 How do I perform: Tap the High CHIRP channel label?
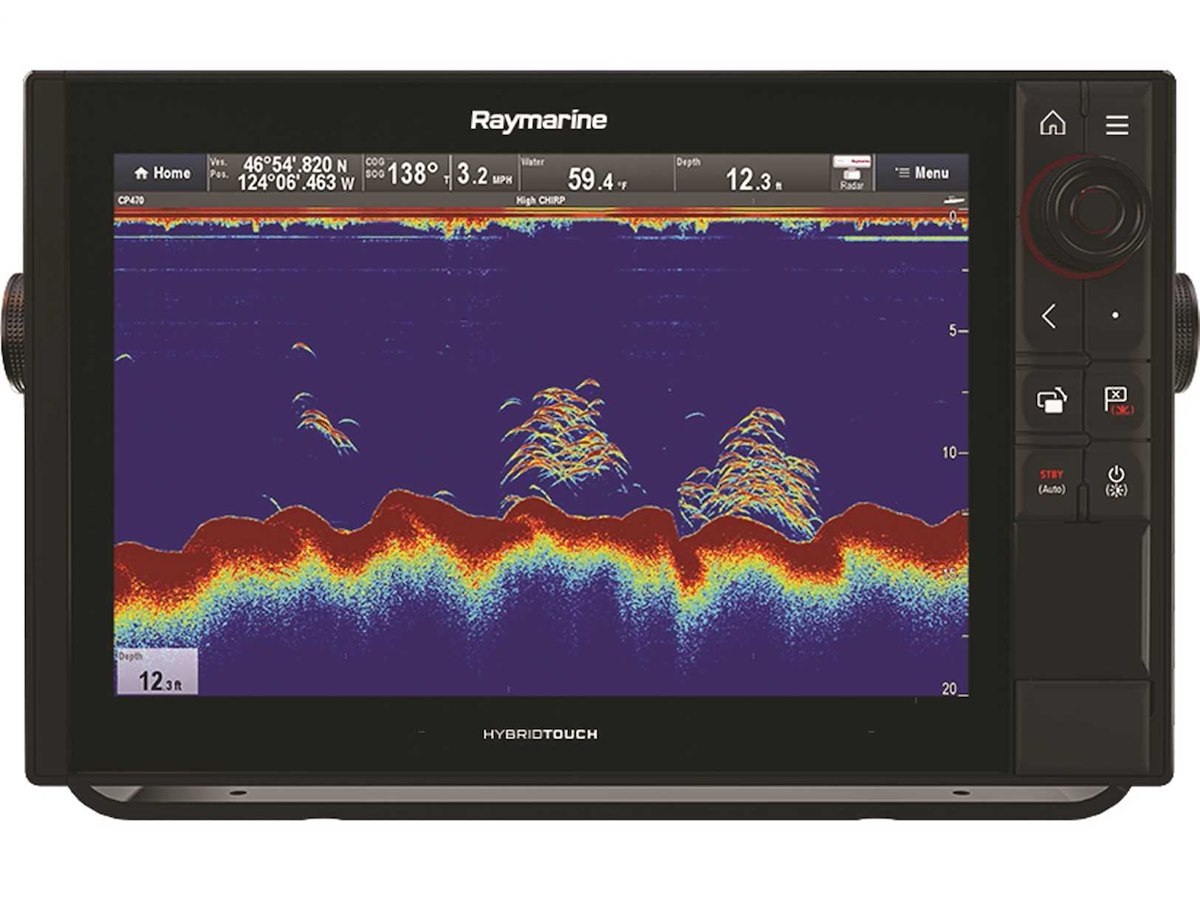tap(540, 200)
